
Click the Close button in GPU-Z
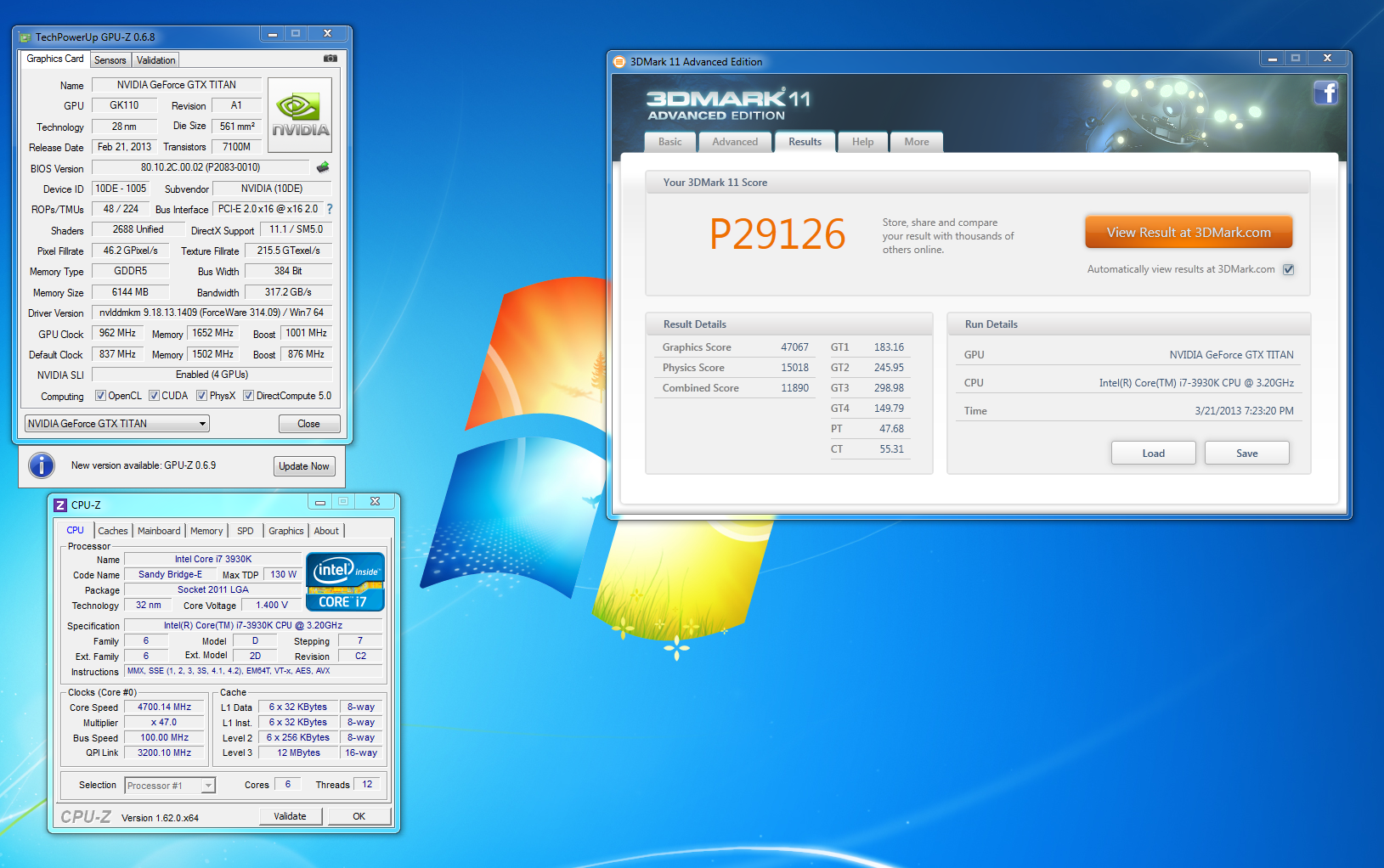[x=309, y=424]
